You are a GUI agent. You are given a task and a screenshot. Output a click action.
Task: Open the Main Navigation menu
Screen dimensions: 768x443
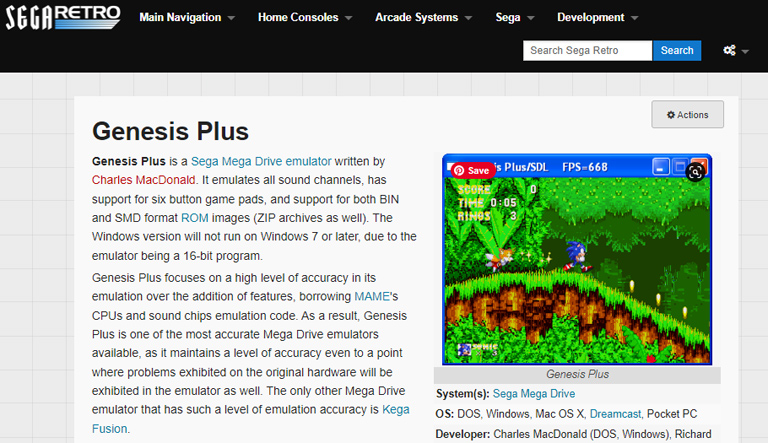tap(180, 17)
